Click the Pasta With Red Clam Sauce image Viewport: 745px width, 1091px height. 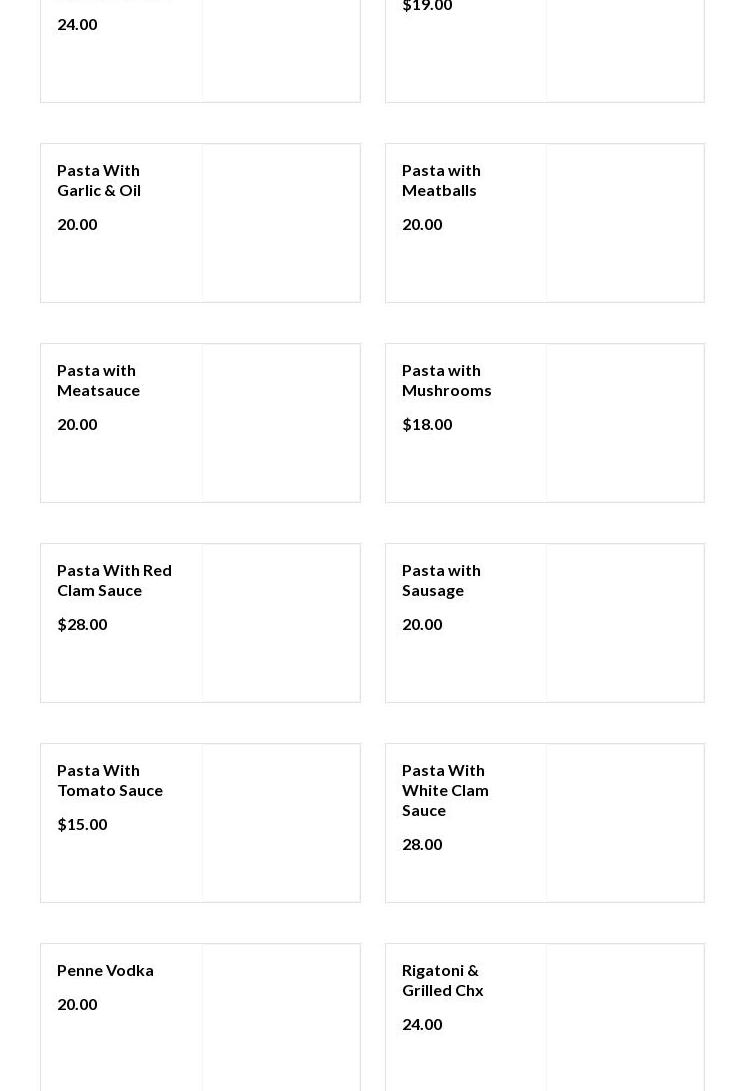click(281, 623)
